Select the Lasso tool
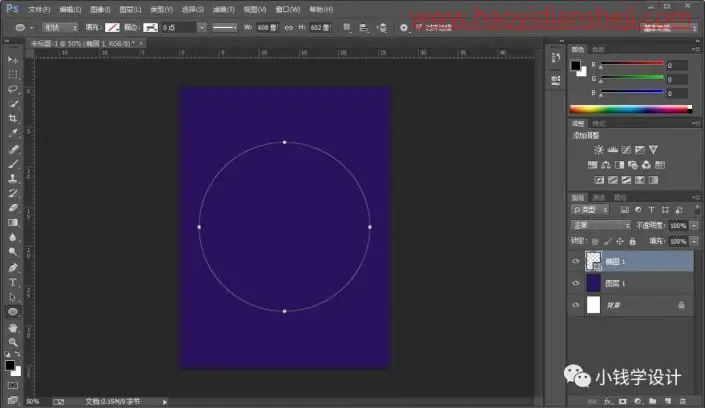The image size is (705, 408). [x=13, y=89]
